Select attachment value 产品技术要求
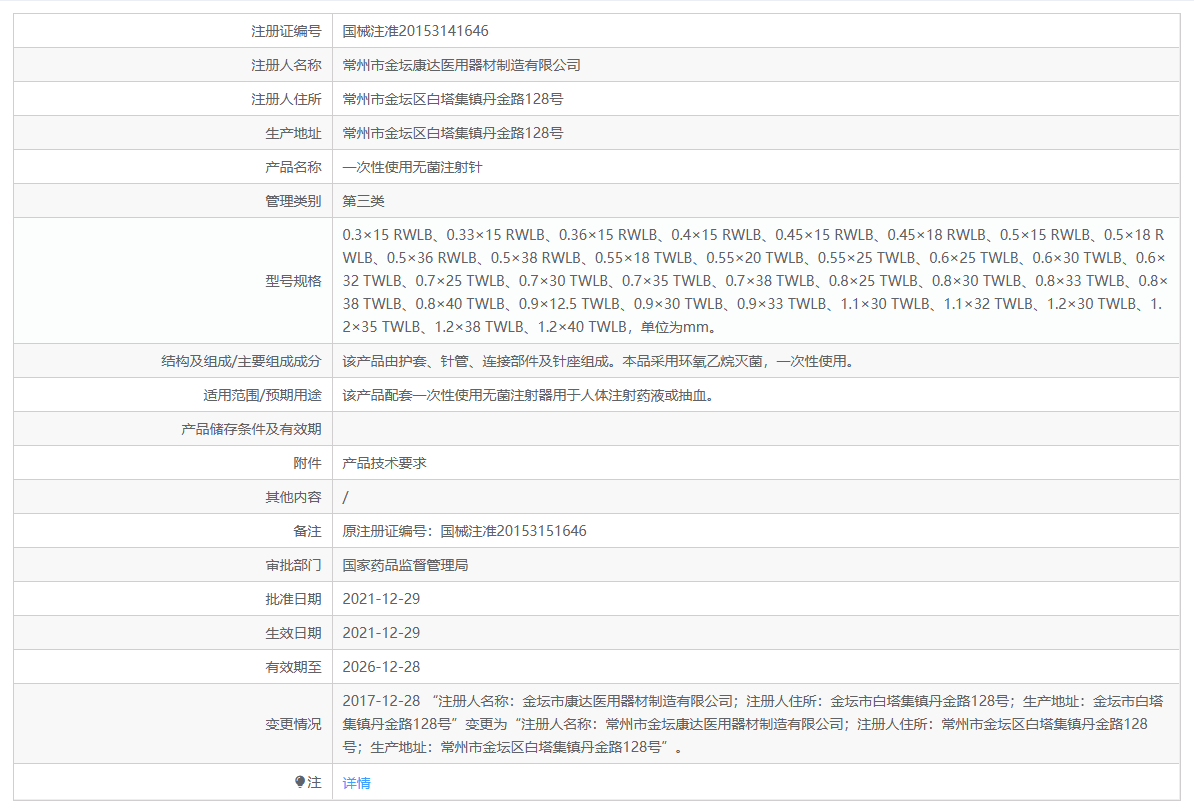 pos(384,463)
